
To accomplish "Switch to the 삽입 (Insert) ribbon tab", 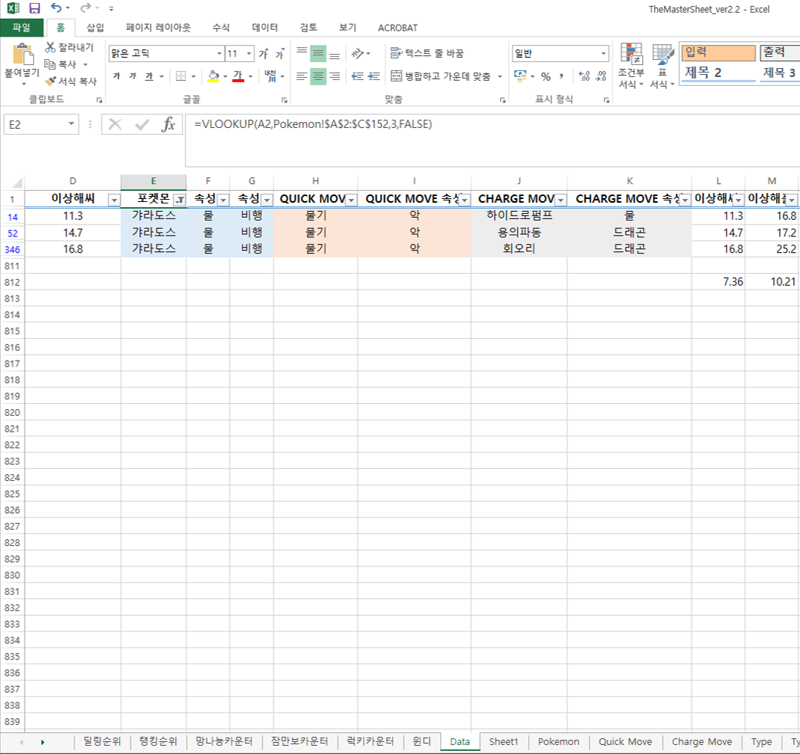I will point(95,28).
